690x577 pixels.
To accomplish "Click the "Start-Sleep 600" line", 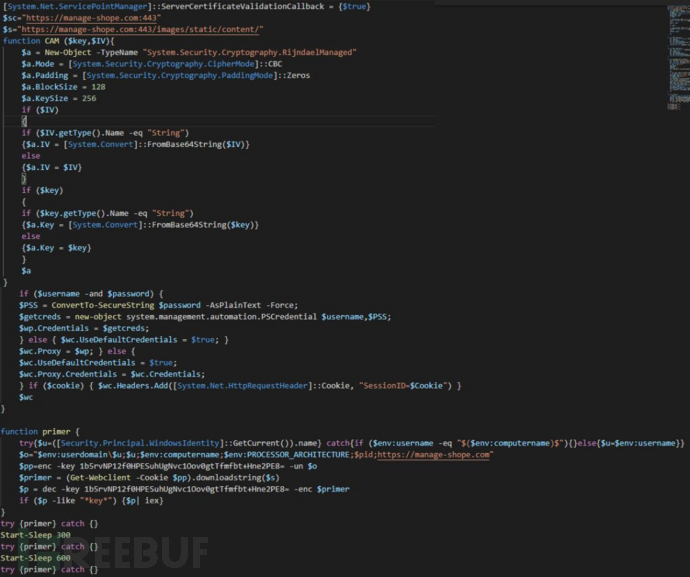I will tap(36, 558).
